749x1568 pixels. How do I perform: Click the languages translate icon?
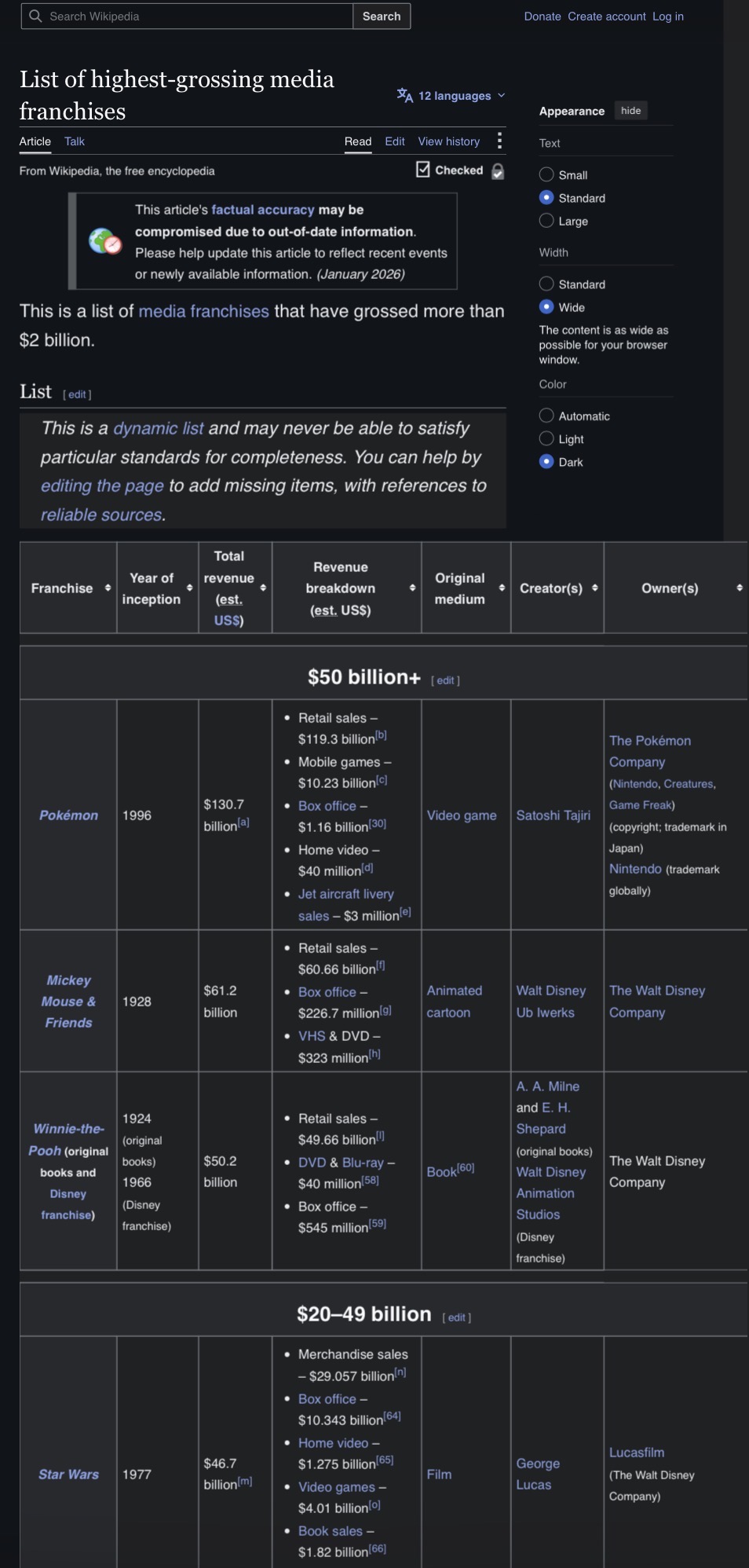coord(405,96)
